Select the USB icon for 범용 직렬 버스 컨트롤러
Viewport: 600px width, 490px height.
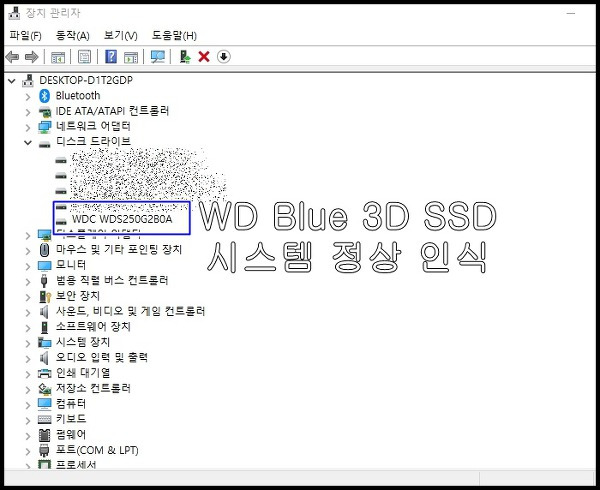coord(44,280)
